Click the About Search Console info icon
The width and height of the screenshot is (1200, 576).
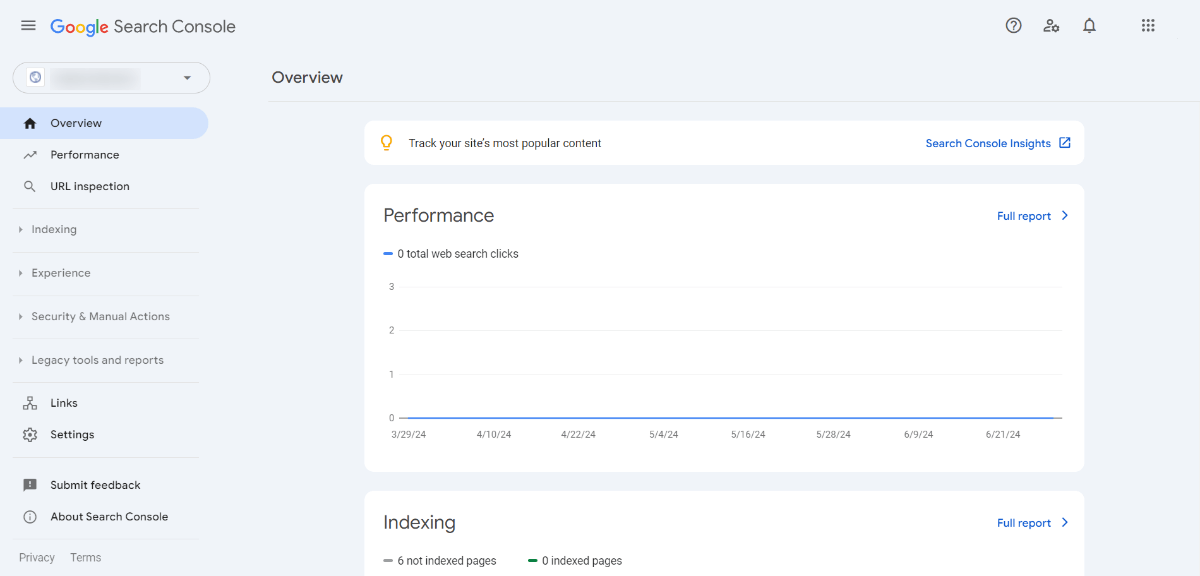coord(30,517)
